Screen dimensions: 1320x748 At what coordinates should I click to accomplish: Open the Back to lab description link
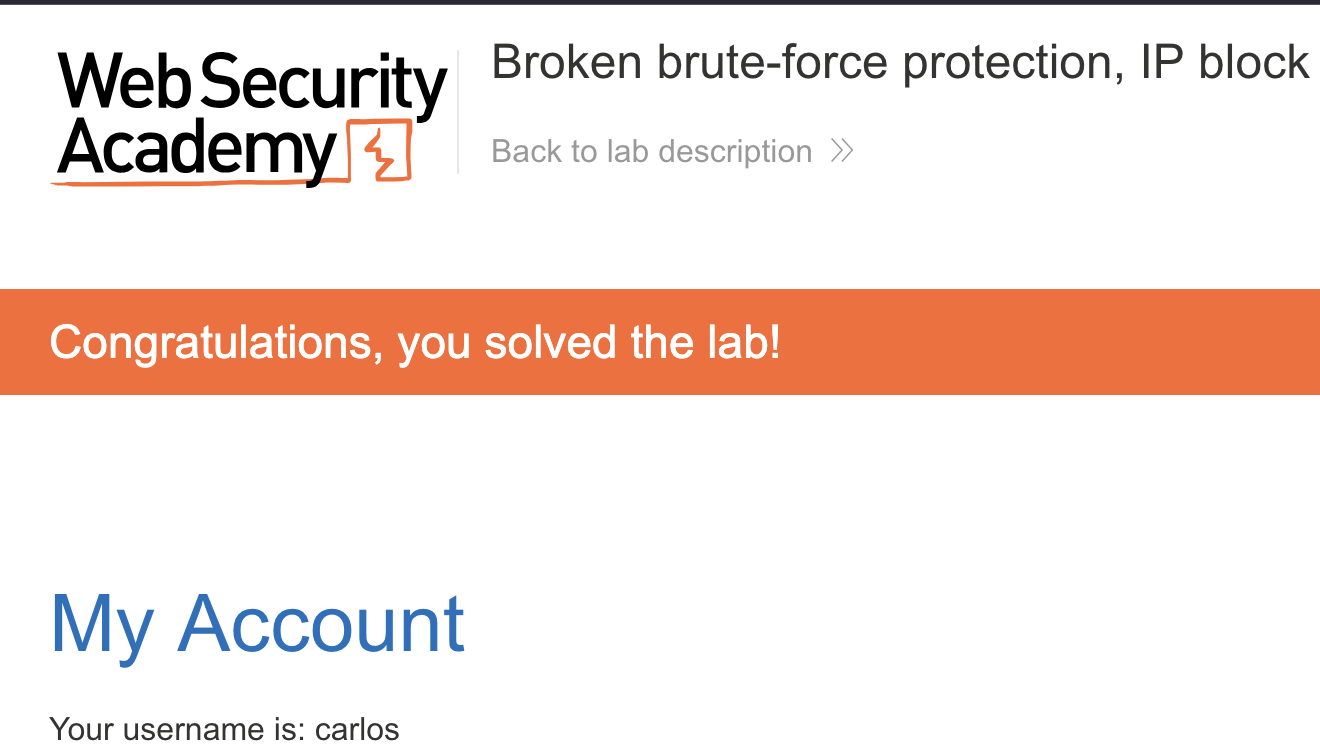point(652,151)
